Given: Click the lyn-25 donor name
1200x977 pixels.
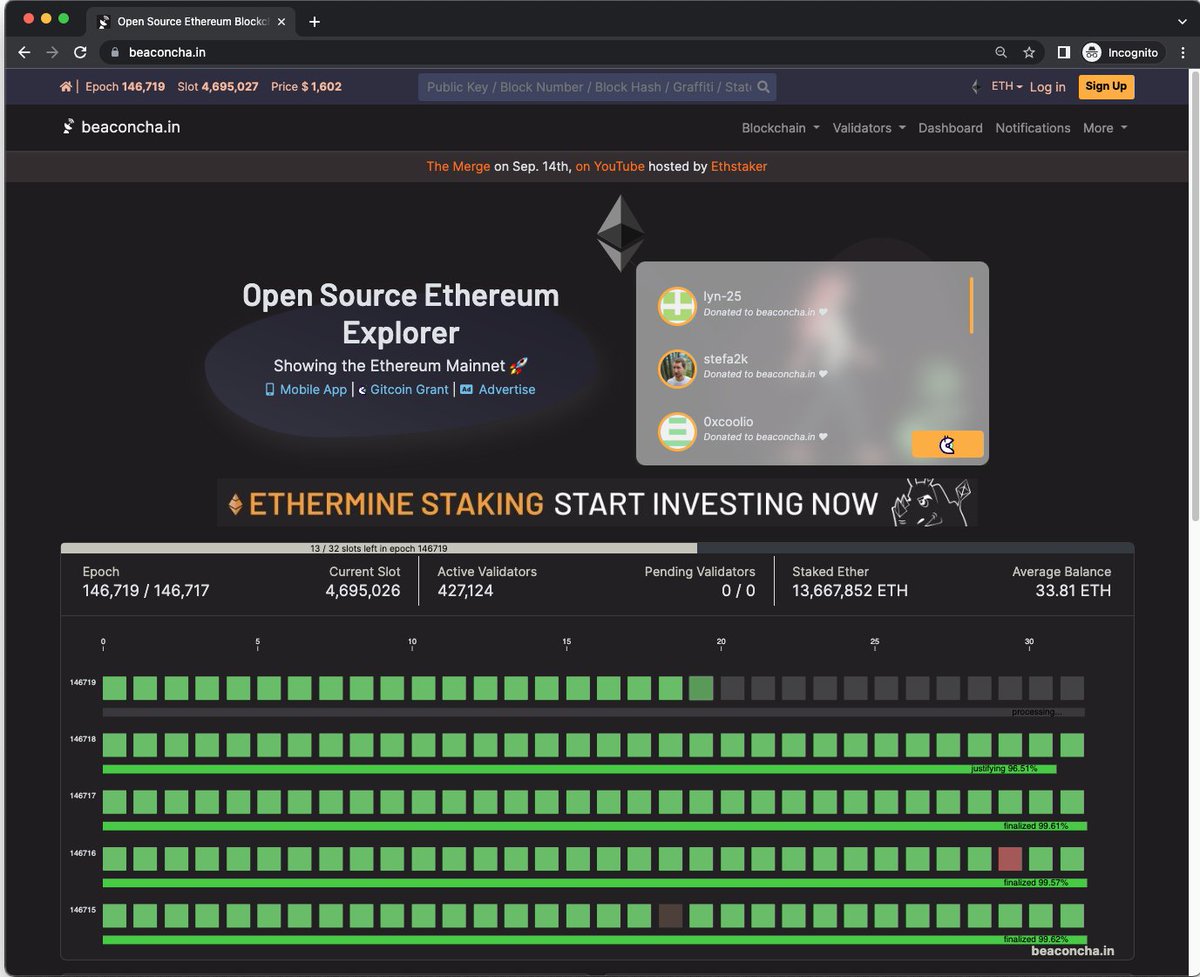Looking at the screenshot, I should pos(722,296).
